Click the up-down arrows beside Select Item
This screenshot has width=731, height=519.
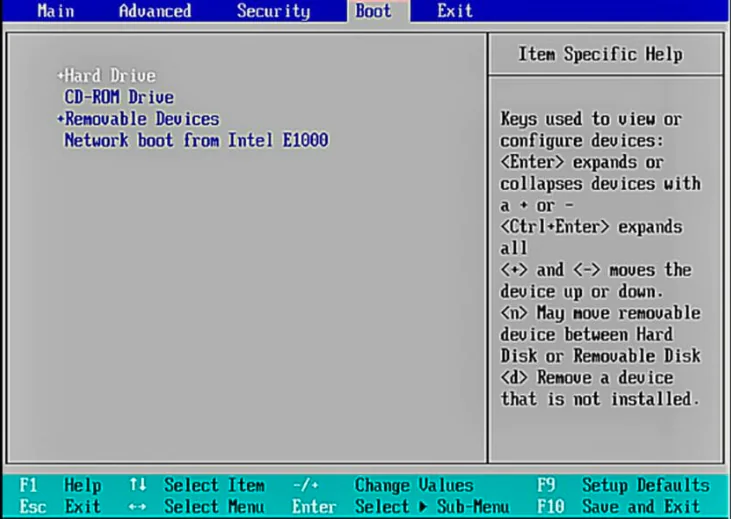(138, 485)
